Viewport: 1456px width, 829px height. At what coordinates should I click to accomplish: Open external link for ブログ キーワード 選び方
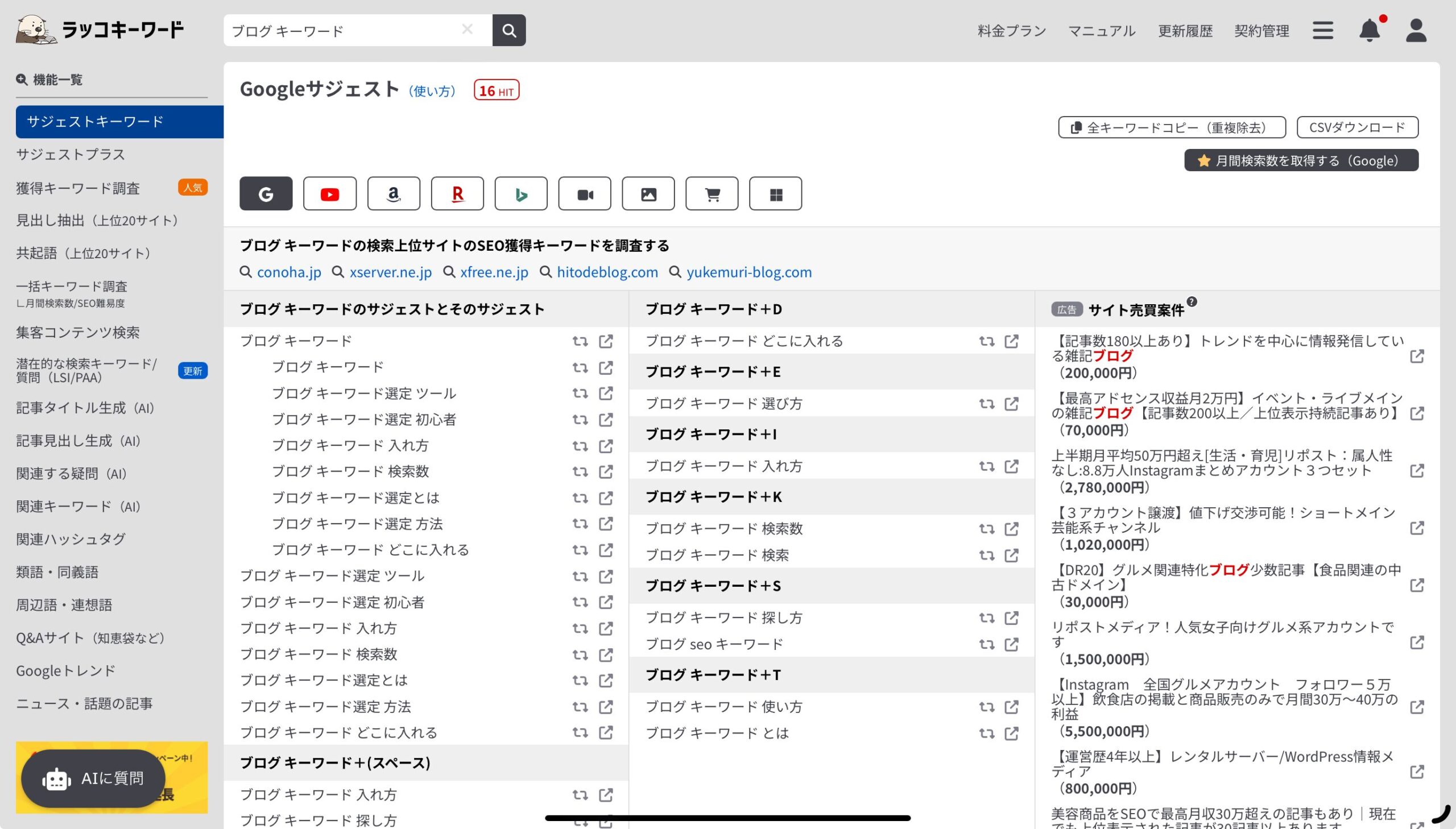[1011, 404]
